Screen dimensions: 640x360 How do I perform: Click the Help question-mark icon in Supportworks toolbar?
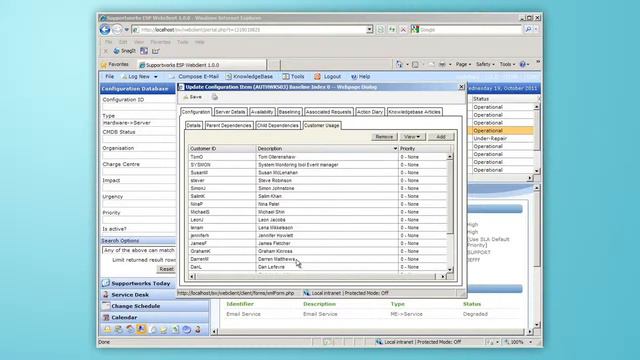pos(354,76)
